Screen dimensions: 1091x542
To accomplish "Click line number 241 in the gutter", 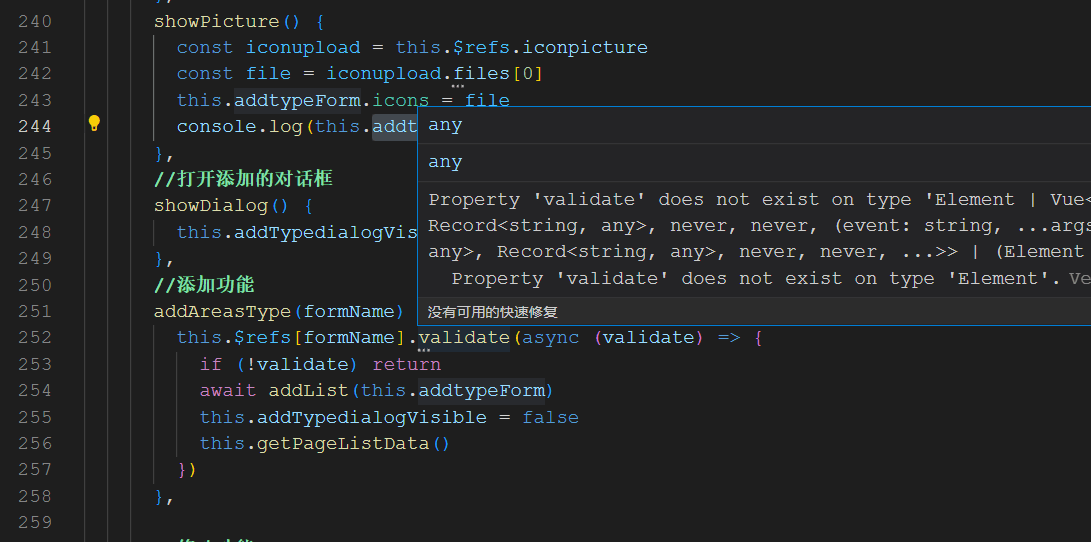I will coord(35,47).
